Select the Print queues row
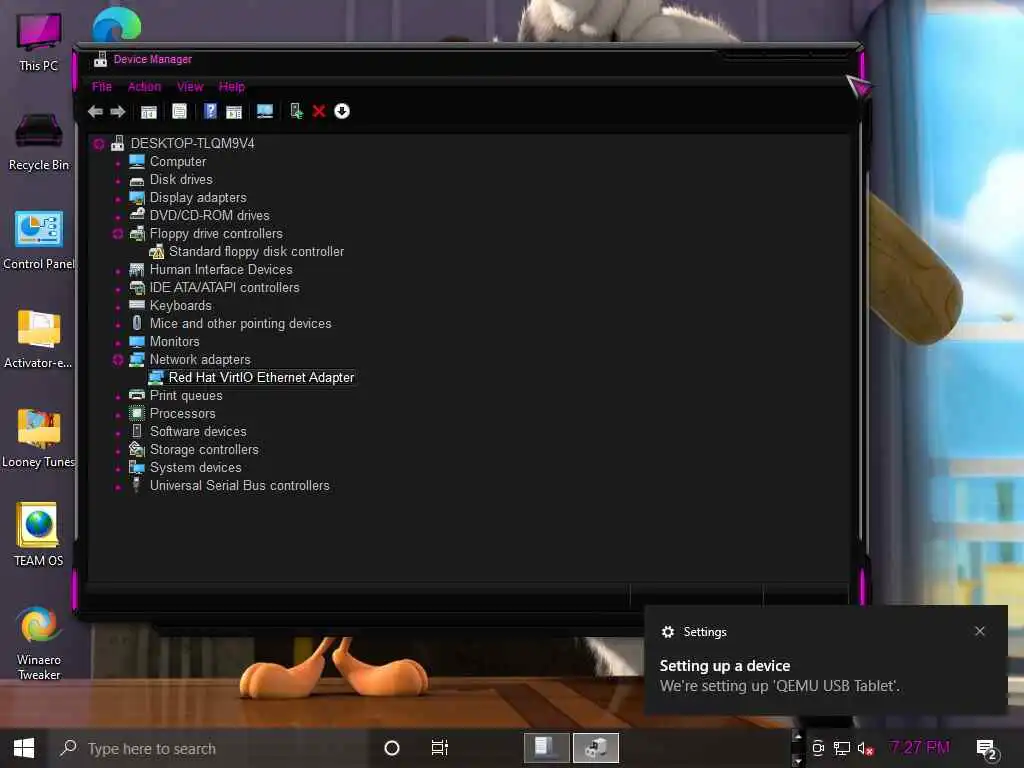The image size is (1024, 768). coord(186,396)
